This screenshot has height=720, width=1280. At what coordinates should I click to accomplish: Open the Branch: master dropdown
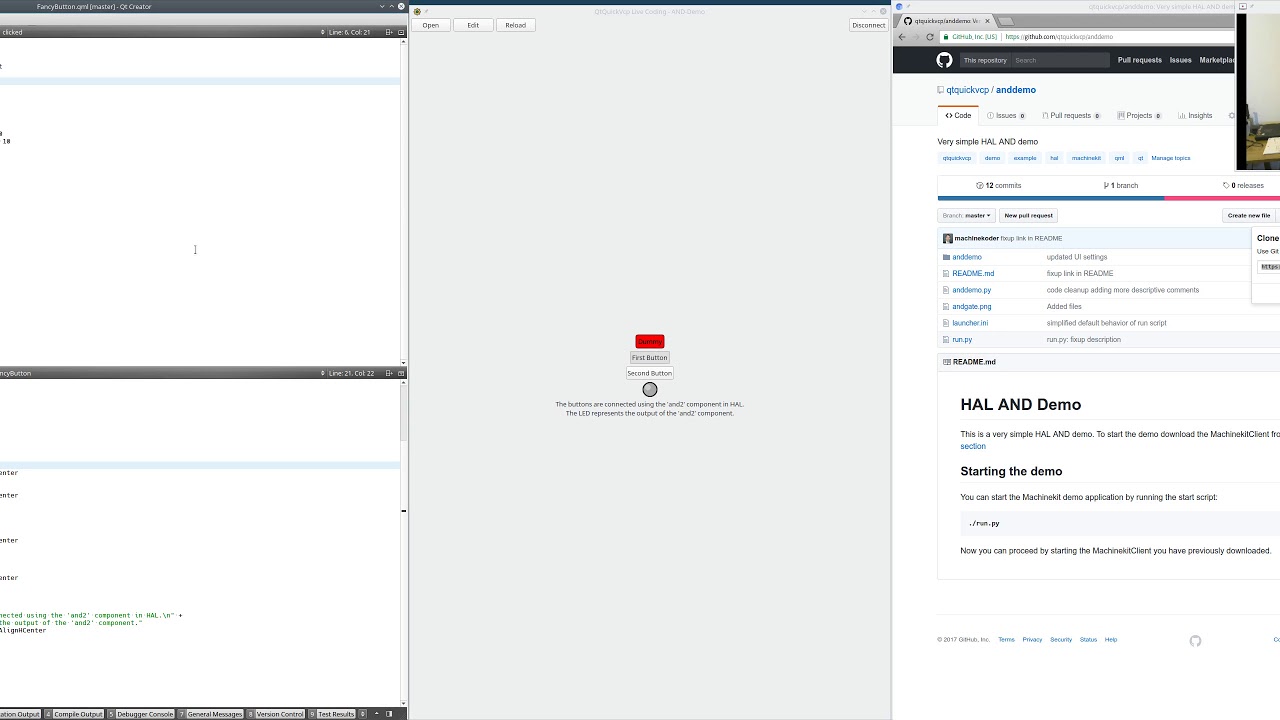(x=966, y=215)
